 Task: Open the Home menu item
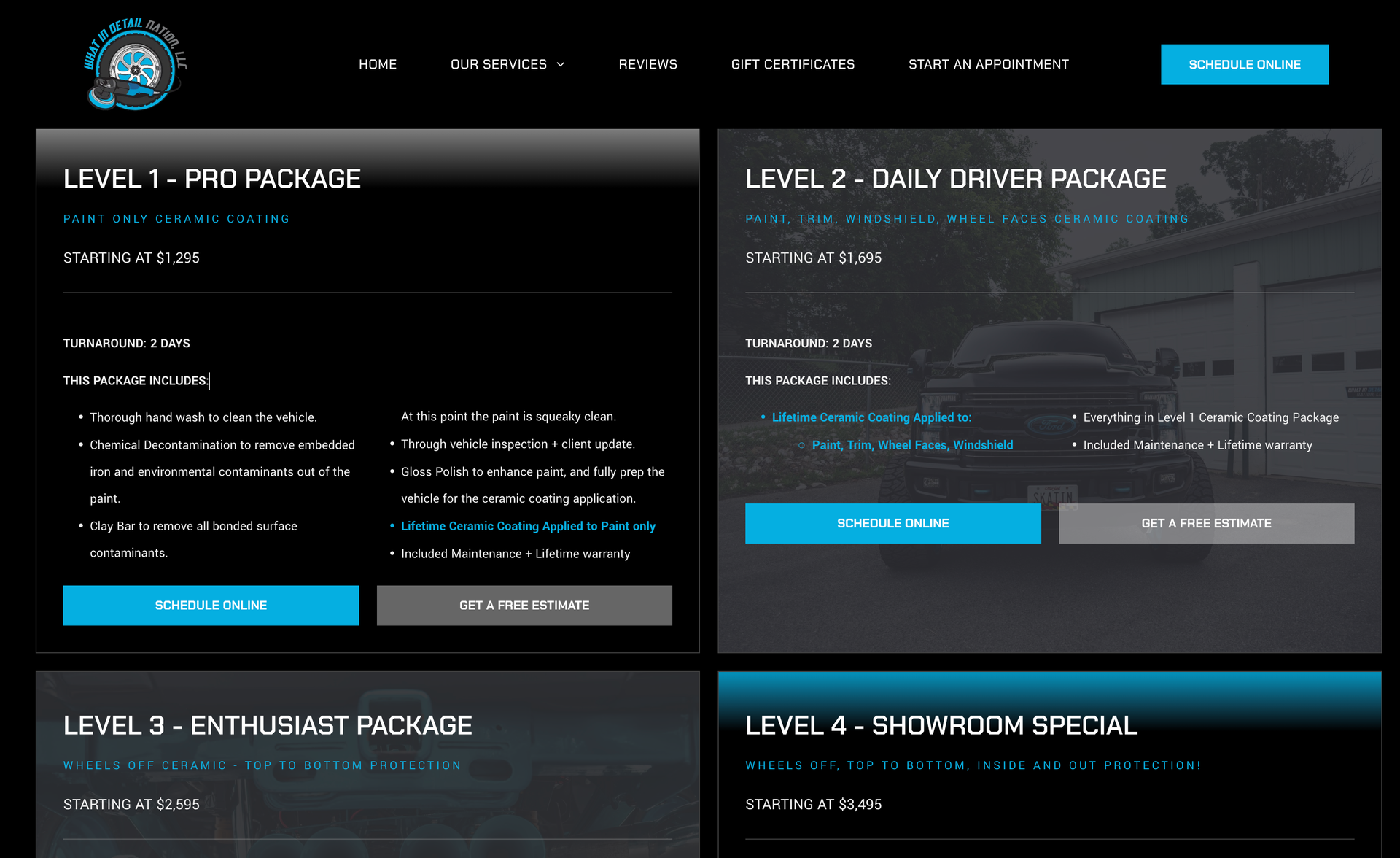tap(377, 64)
